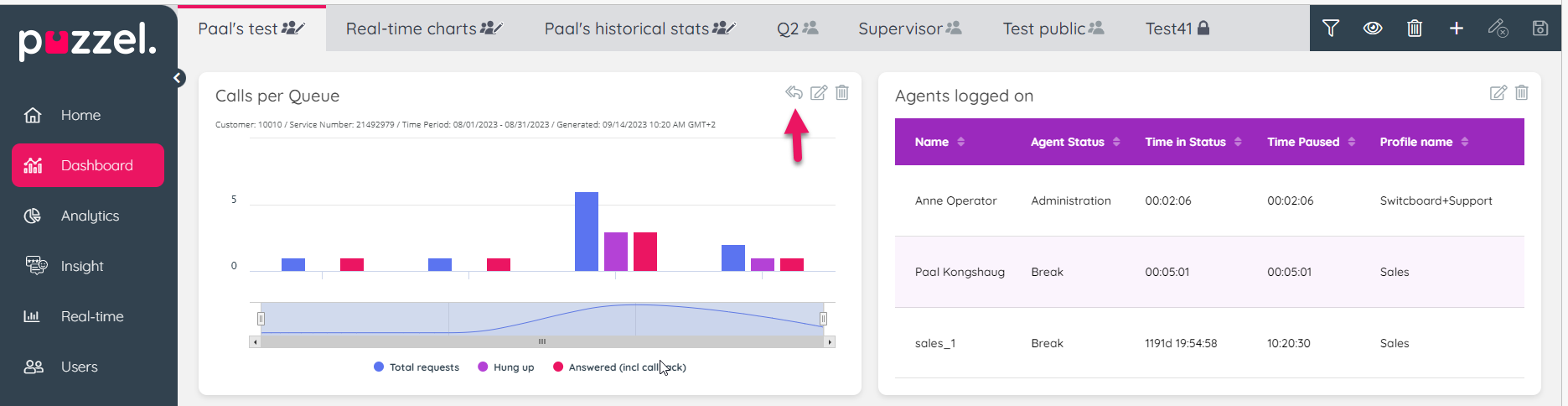Toggle the eye preview icon in toolbar
1568x406 pixels.
coord(1372,29)
